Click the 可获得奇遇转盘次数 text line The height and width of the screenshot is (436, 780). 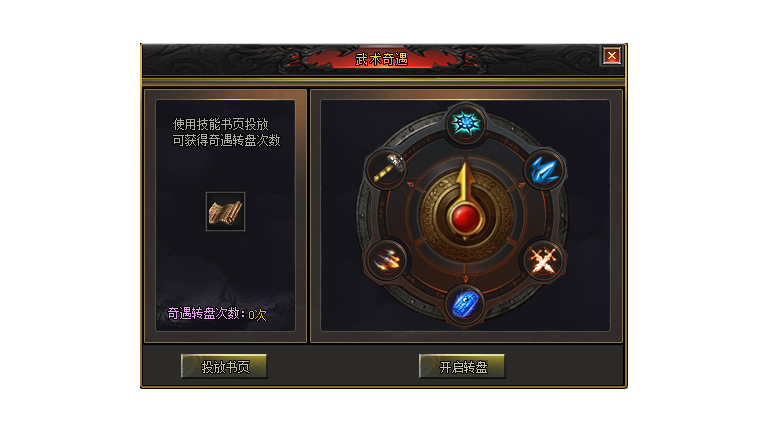point(226,140)
